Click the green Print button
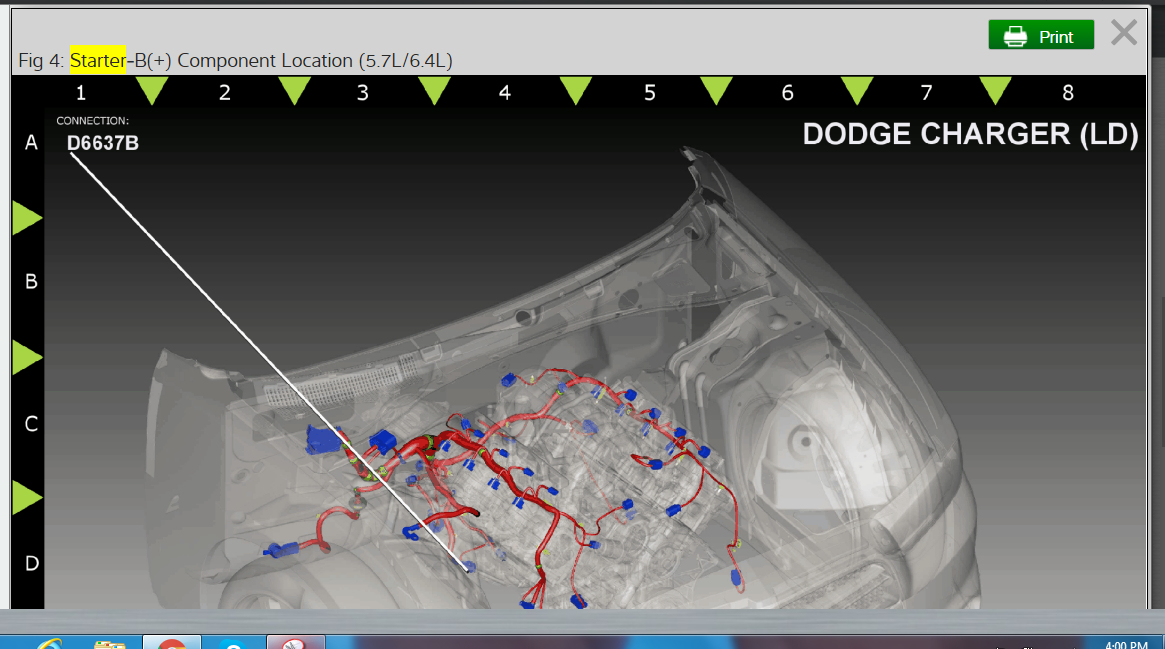Screen dimensions: 1165x649 (1041, 35)
